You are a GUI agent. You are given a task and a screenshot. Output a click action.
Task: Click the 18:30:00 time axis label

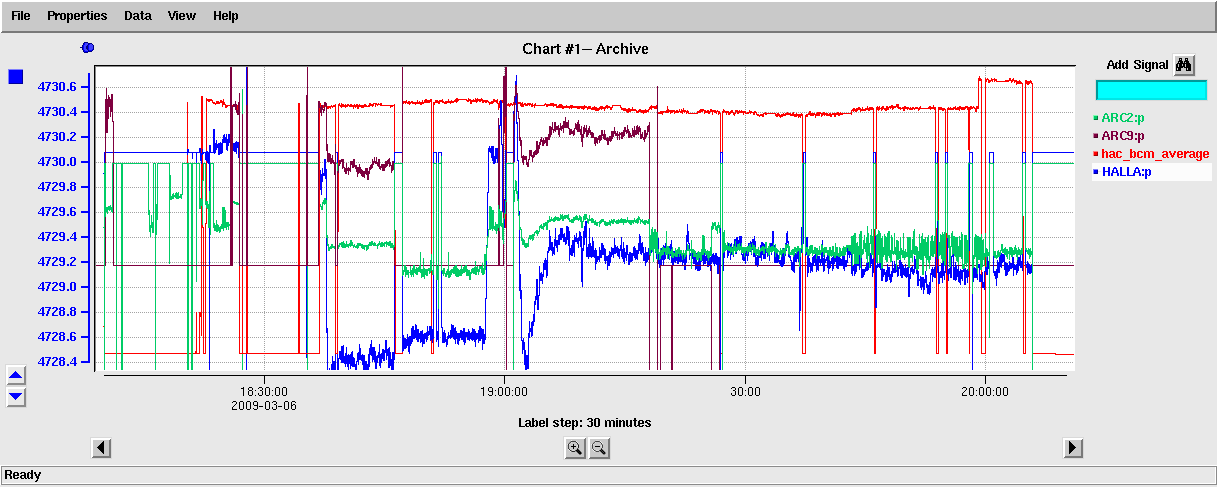click(x=263, y=392)
